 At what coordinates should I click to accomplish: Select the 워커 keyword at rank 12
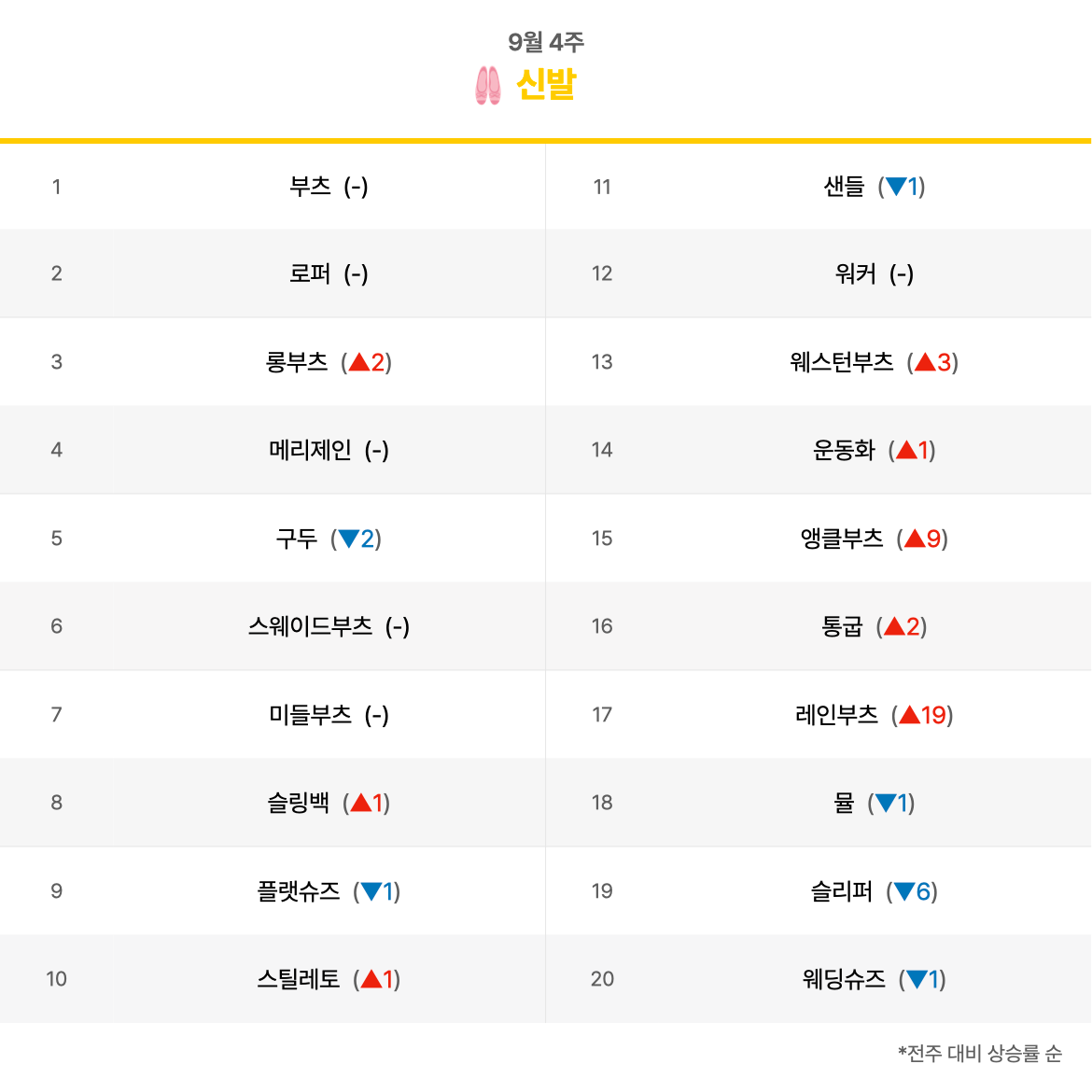[x=855, y=273]
